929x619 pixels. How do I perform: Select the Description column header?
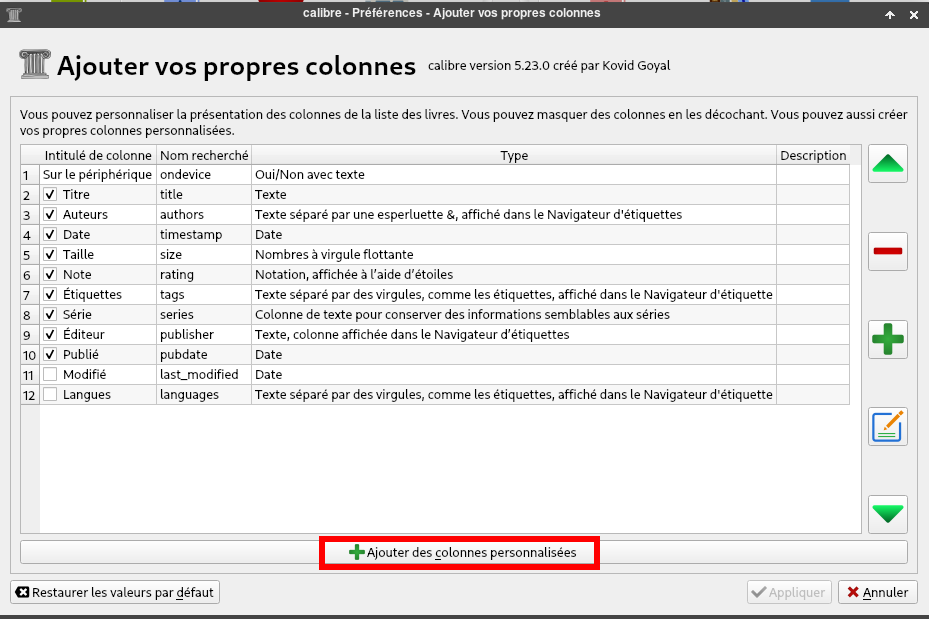(x=813, y=155)
